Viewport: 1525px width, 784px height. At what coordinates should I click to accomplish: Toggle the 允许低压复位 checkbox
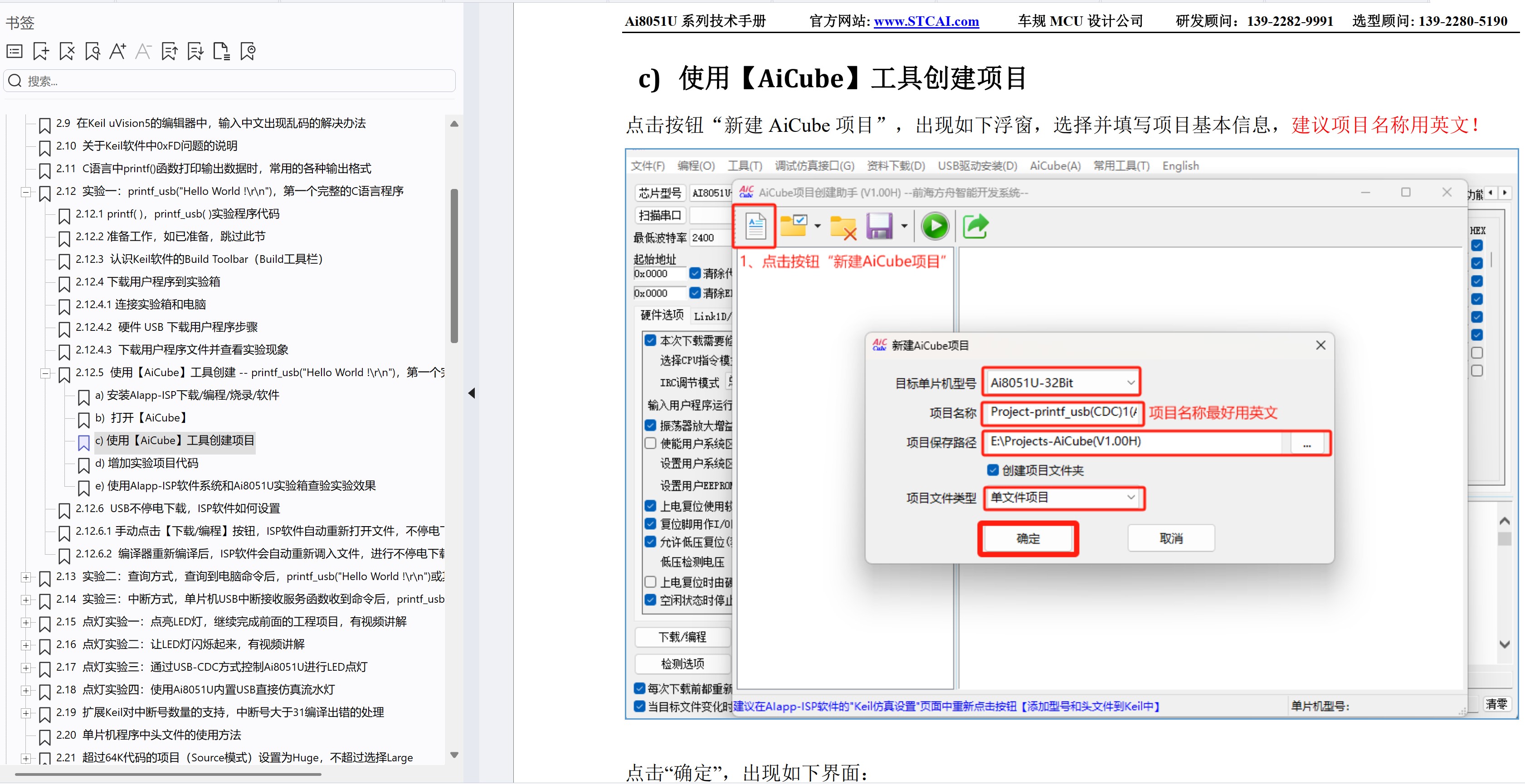click(x=650, y=542)
